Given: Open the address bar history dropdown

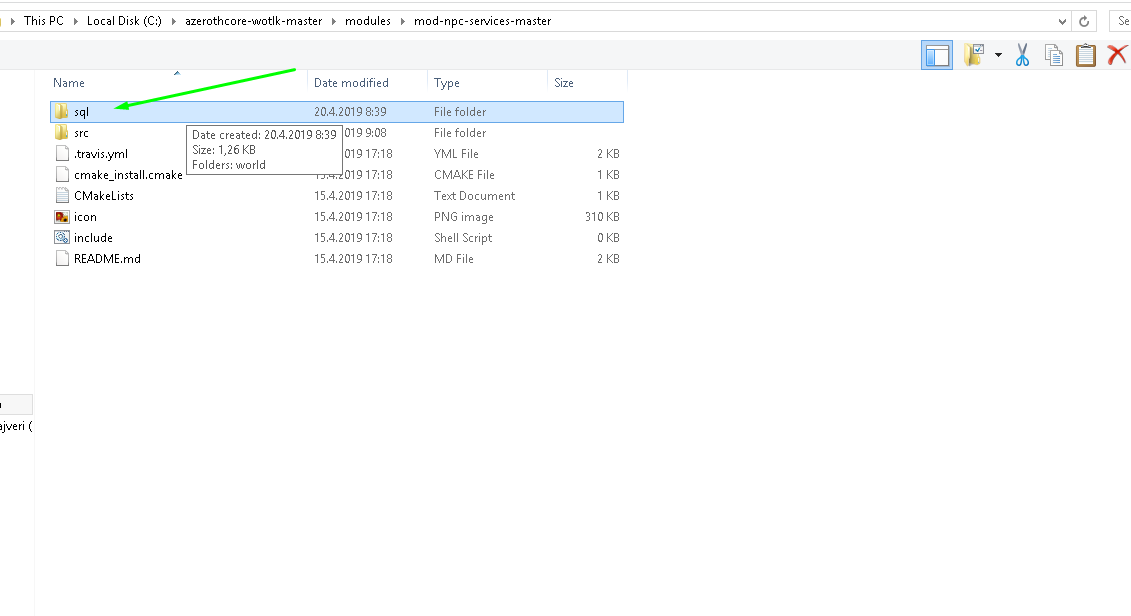Looking at the screenshot, I should pyautogui.click(x=1062, y=21).
